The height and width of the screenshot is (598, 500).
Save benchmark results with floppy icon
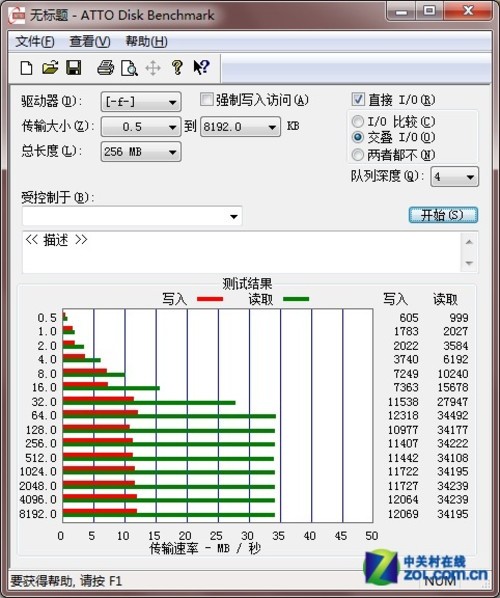(74, 68)
